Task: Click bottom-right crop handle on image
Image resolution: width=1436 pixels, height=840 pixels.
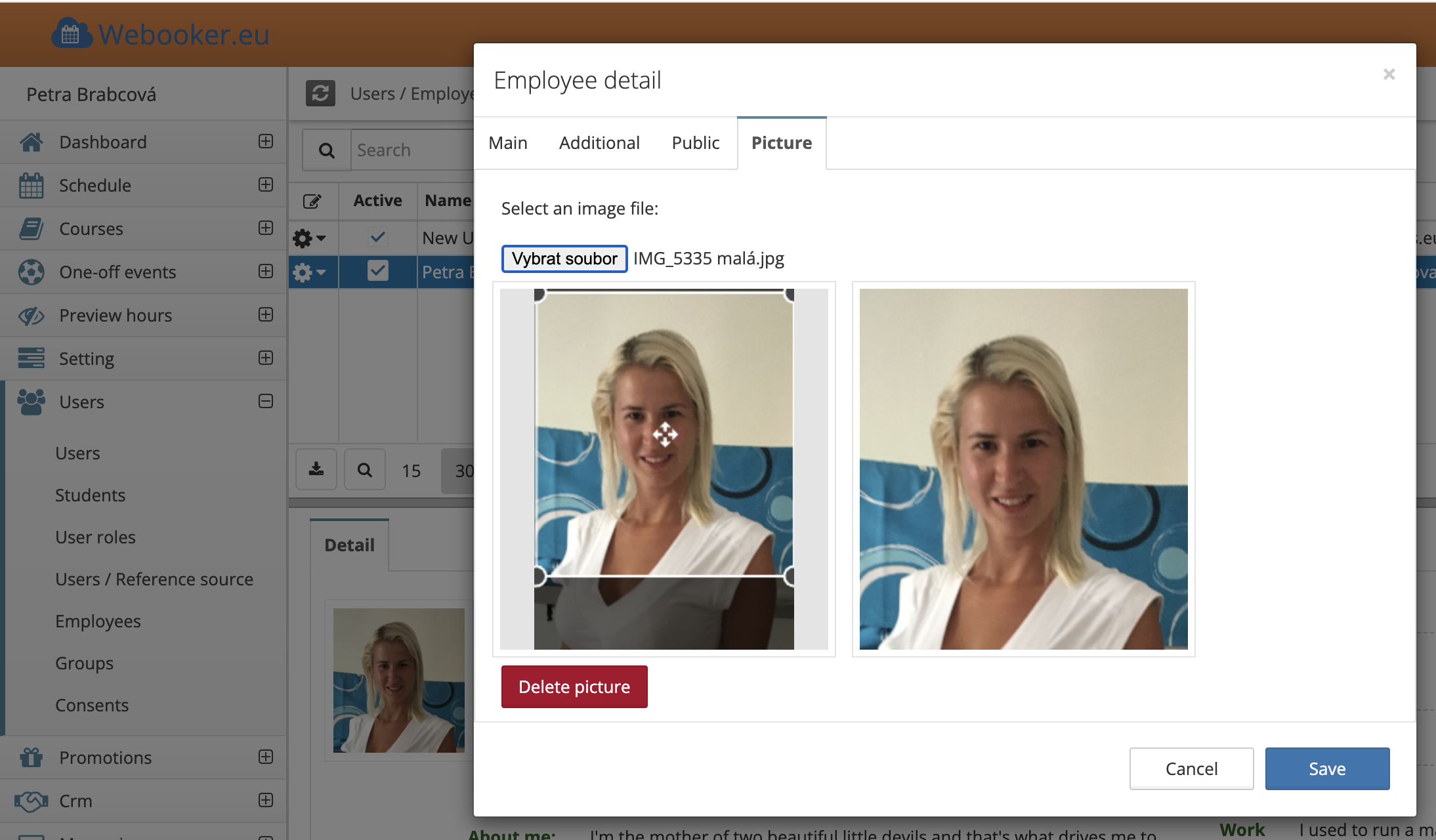Action: pyautogui.click(x=790, y=576)
